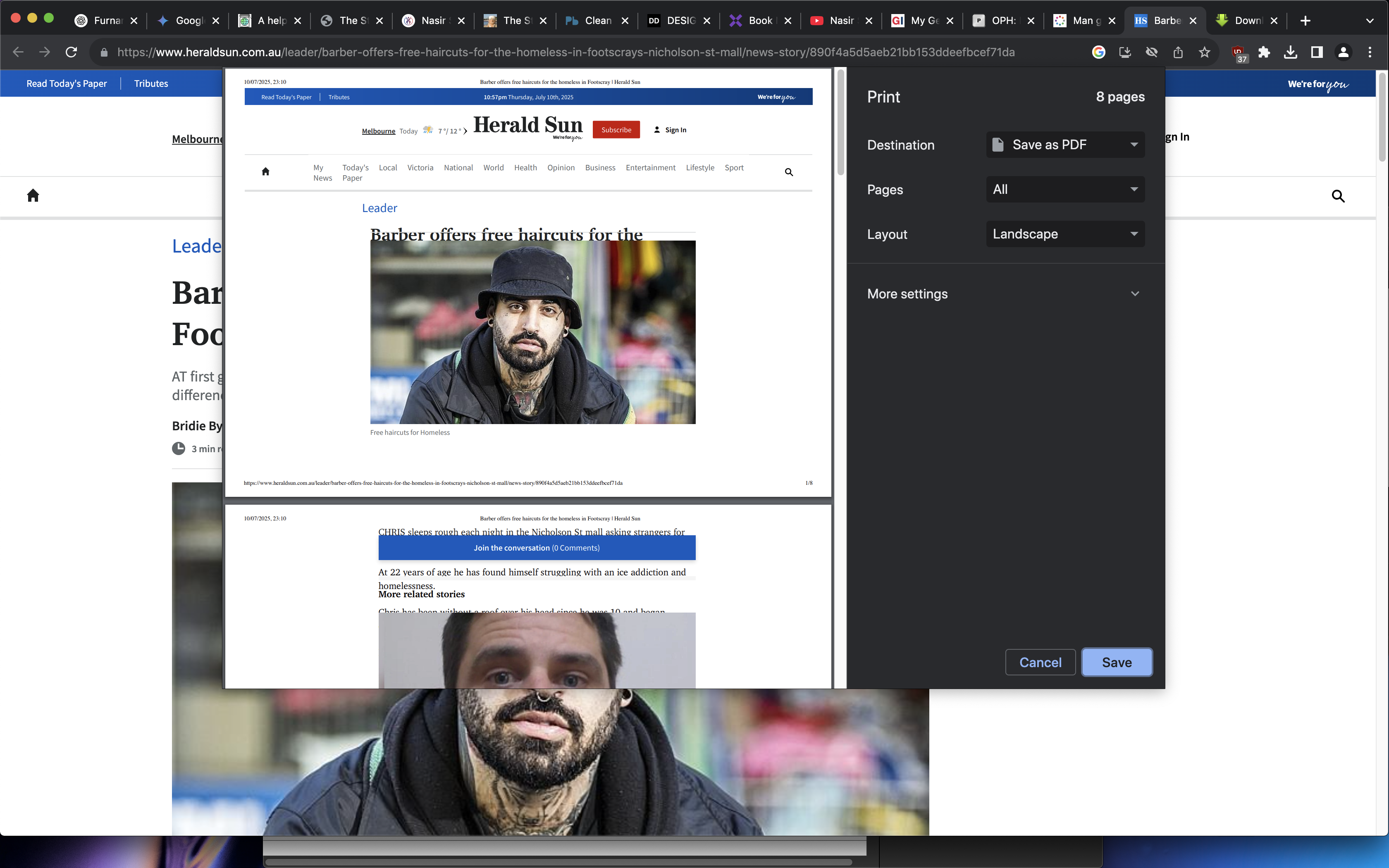
Task: Click the Tributes link in top bar
Action: click(x=151, y=84)
